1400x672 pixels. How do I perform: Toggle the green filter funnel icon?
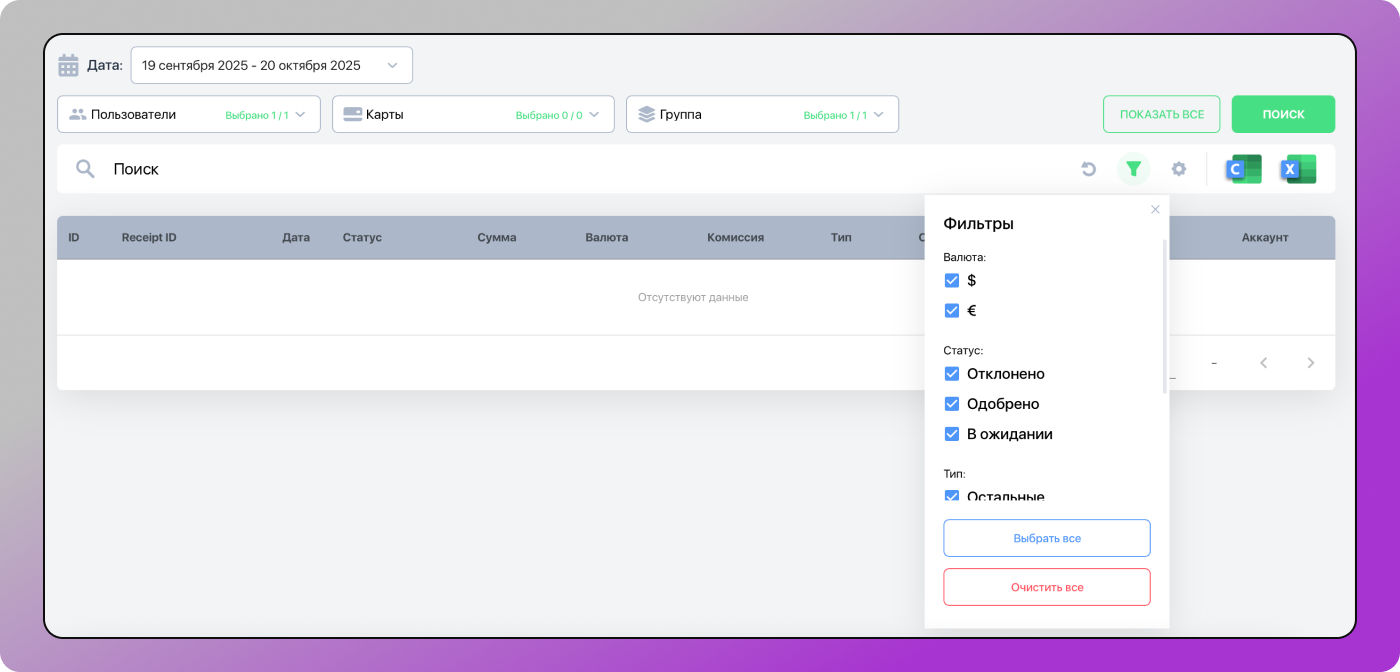pyautogui.click(x=1133, y=169)
